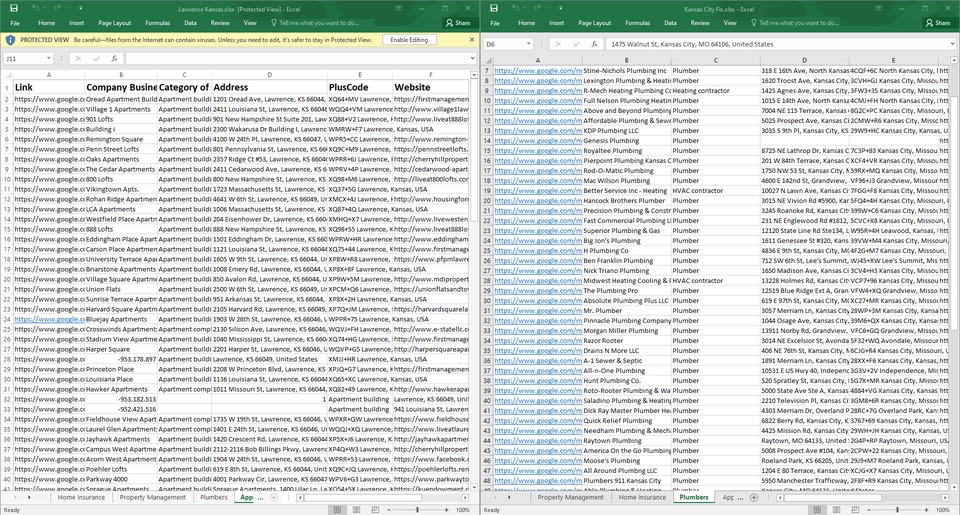Select Page Break Preview icon in Kansas City Fix status bar

point(855,509)
